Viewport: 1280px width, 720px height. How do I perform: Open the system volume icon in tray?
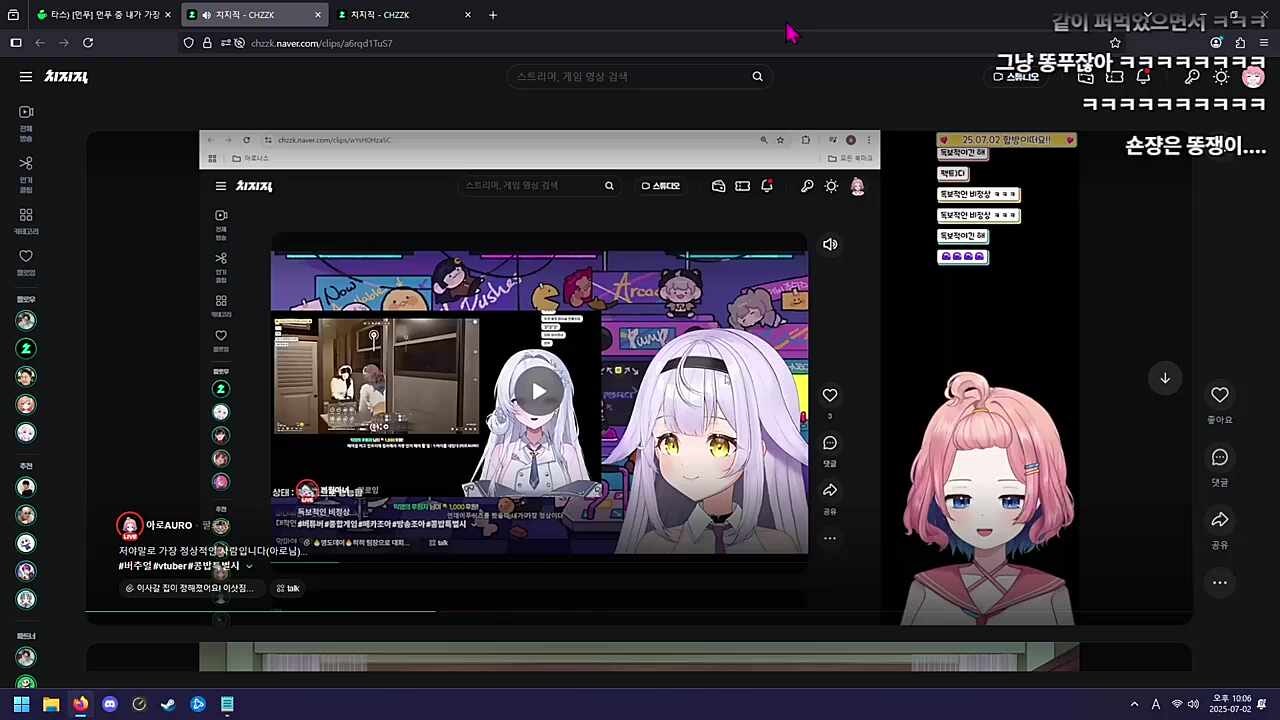pyautogui.click(x=1195, y=704)
